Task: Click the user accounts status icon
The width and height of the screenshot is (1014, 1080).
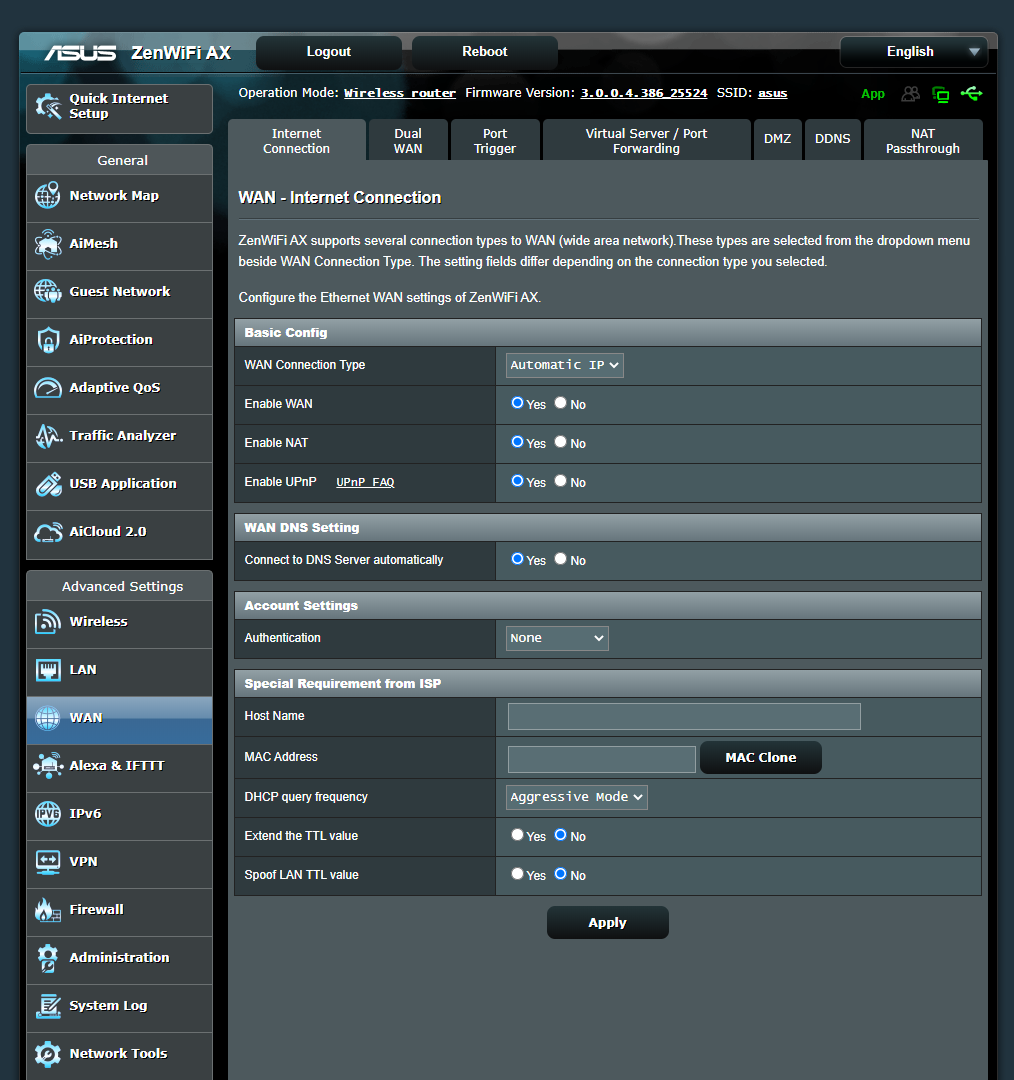Action: (911, 94)
